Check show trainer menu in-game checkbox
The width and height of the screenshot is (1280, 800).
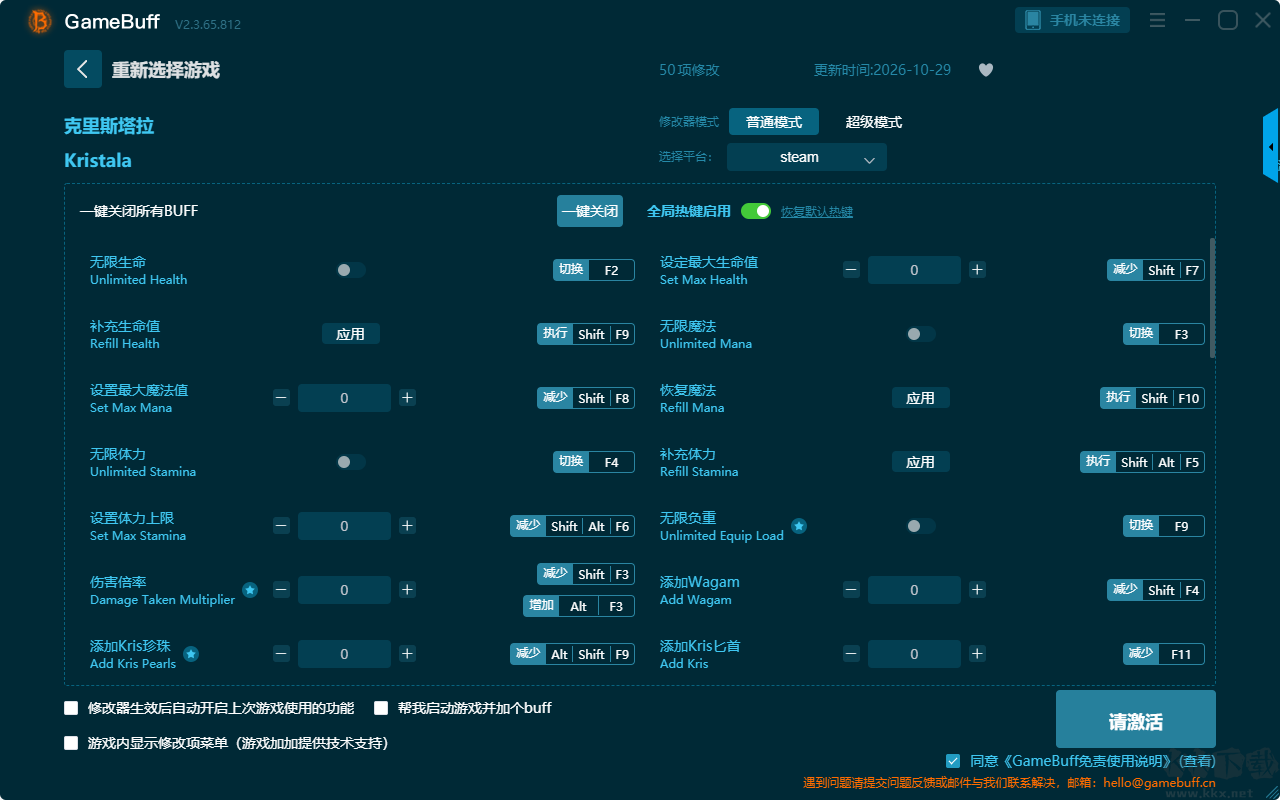(x=71, y=743)
